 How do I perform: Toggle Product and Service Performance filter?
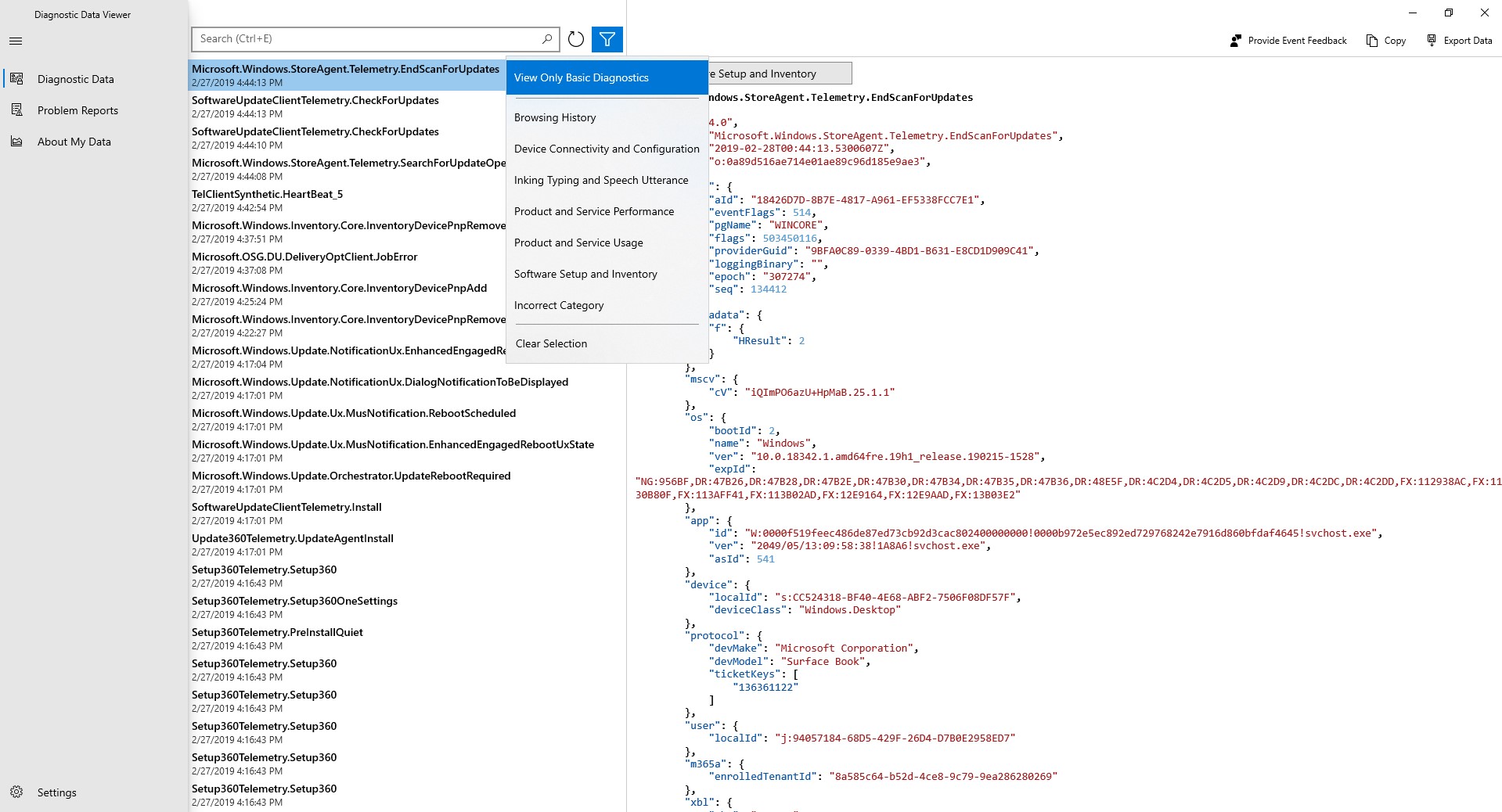(593, 211)
